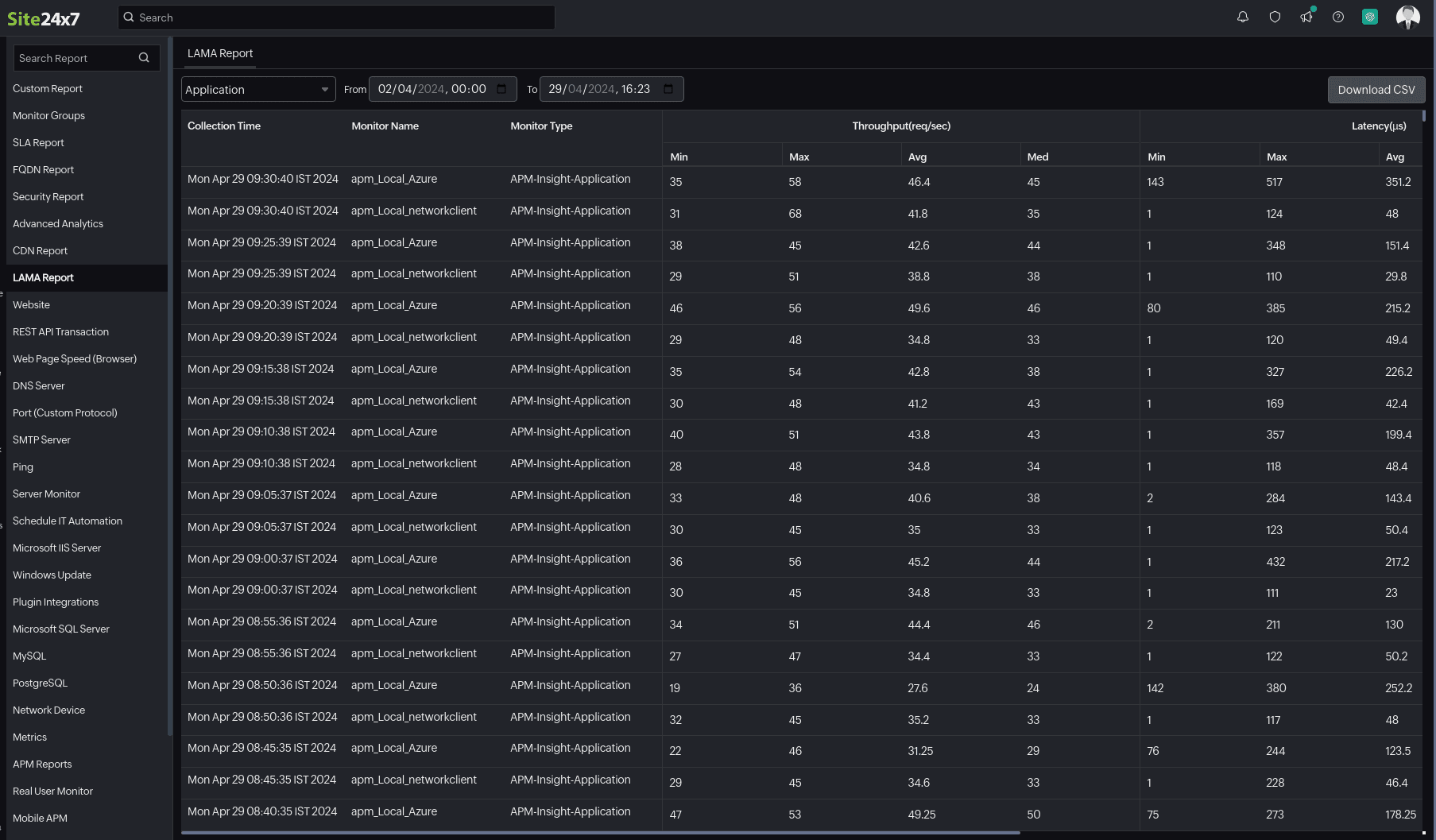Go to DNS Server report
Screen dimensions: 1436x840
[x=38, y=385]
